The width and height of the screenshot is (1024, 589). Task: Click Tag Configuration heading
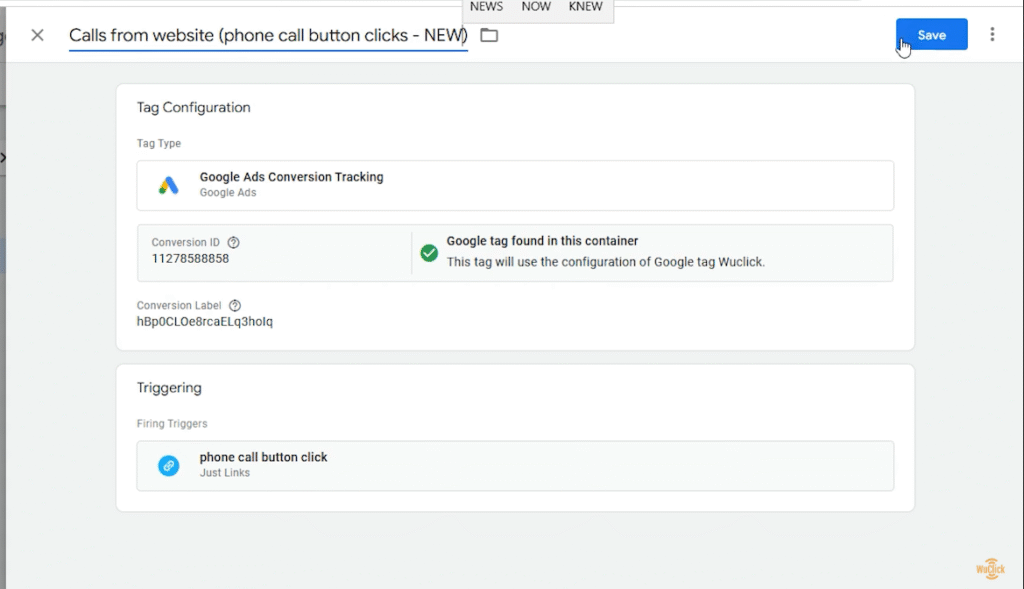193,108
